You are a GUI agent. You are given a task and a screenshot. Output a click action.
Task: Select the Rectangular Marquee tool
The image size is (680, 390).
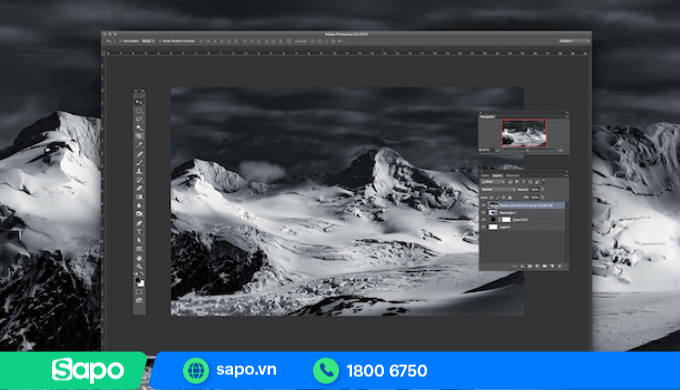point(139,111)
